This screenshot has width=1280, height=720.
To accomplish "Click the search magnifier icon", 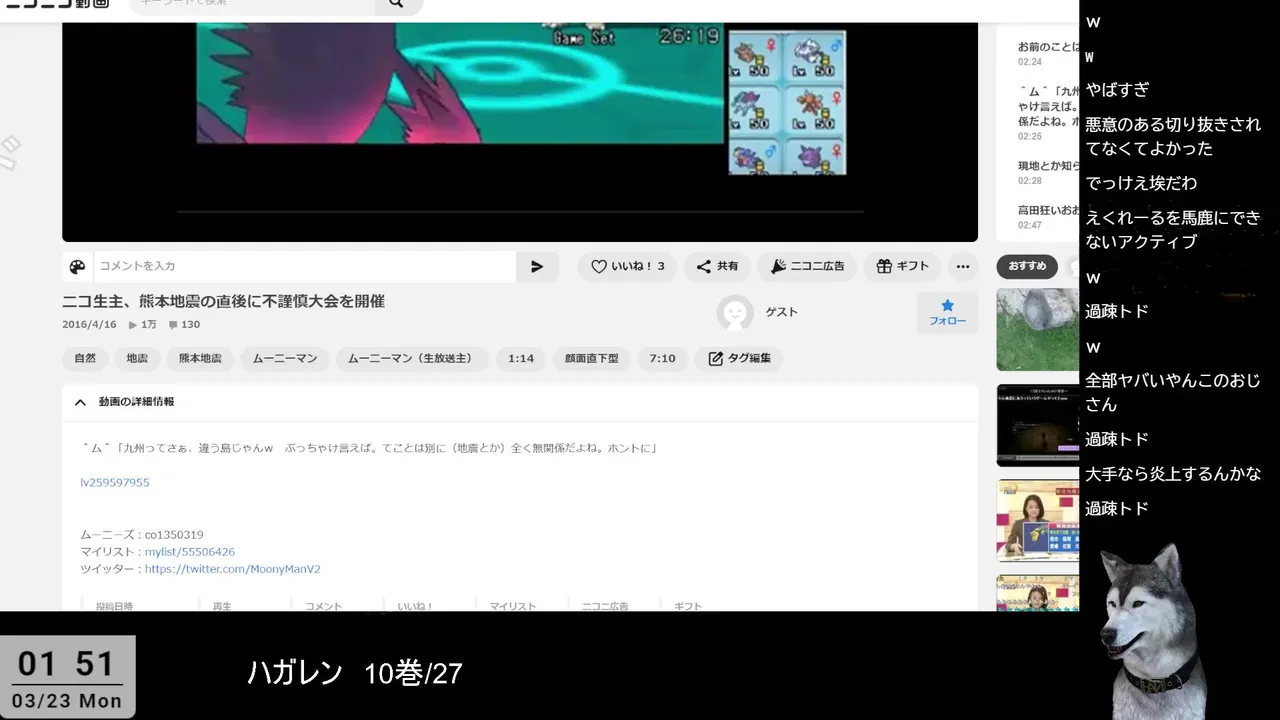I will click(397, 4).
